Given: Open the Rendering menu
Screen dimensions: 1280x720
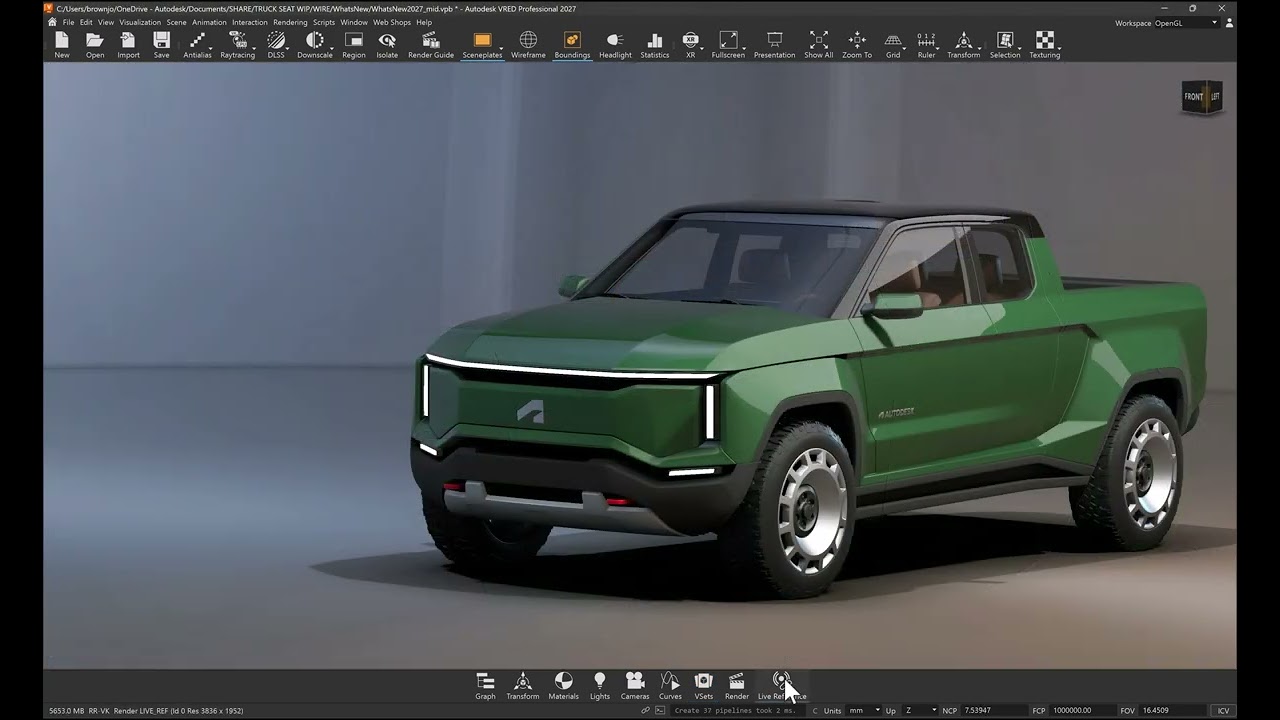Looking at the screenshot, I should [290, 22].
